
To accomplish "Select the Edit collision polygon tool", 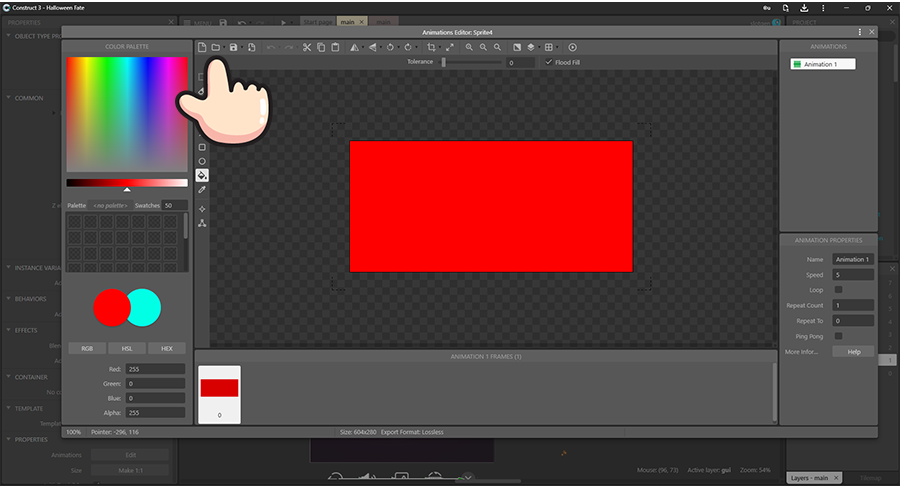I will click(x=202, y=223).
